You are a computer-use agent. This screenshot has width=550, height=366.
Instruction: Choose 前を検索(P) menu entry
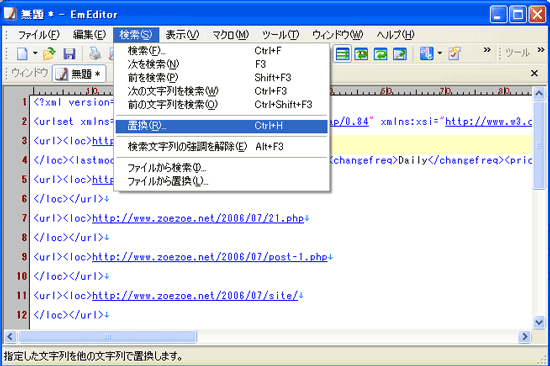pyautogui.click(x=222, y=78)
